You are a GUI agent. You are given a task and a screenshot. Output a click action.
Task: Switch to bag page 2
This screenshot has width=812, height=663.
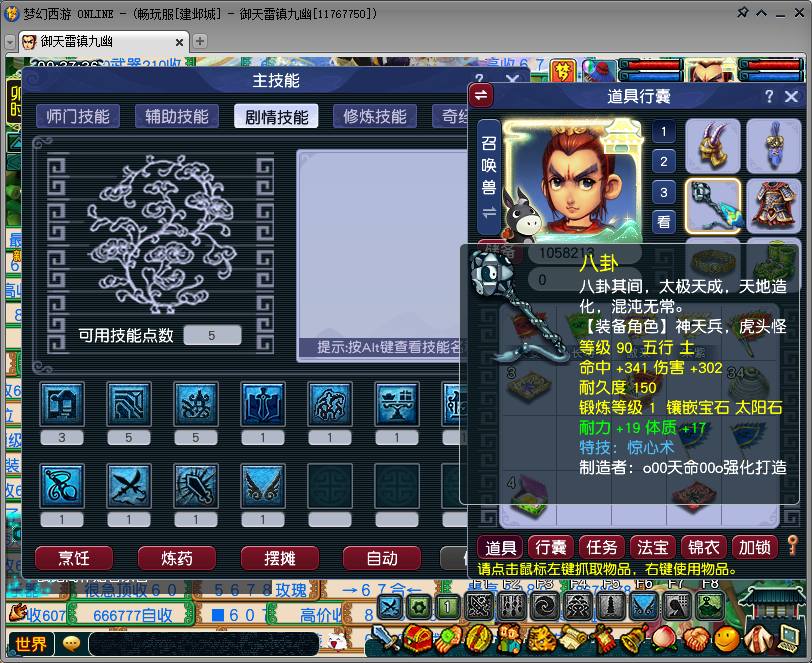tap(663, 161)
